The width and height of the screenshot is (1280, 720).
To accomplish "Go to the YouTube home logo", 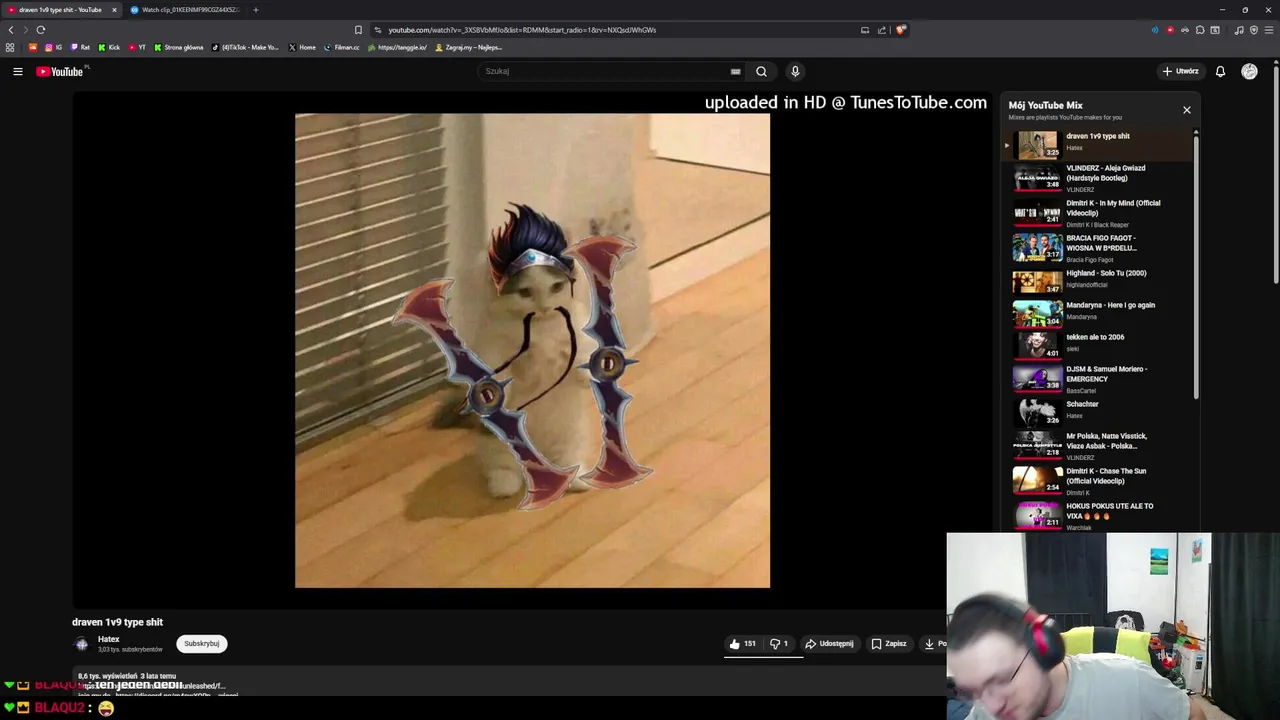I will point(60,71).
